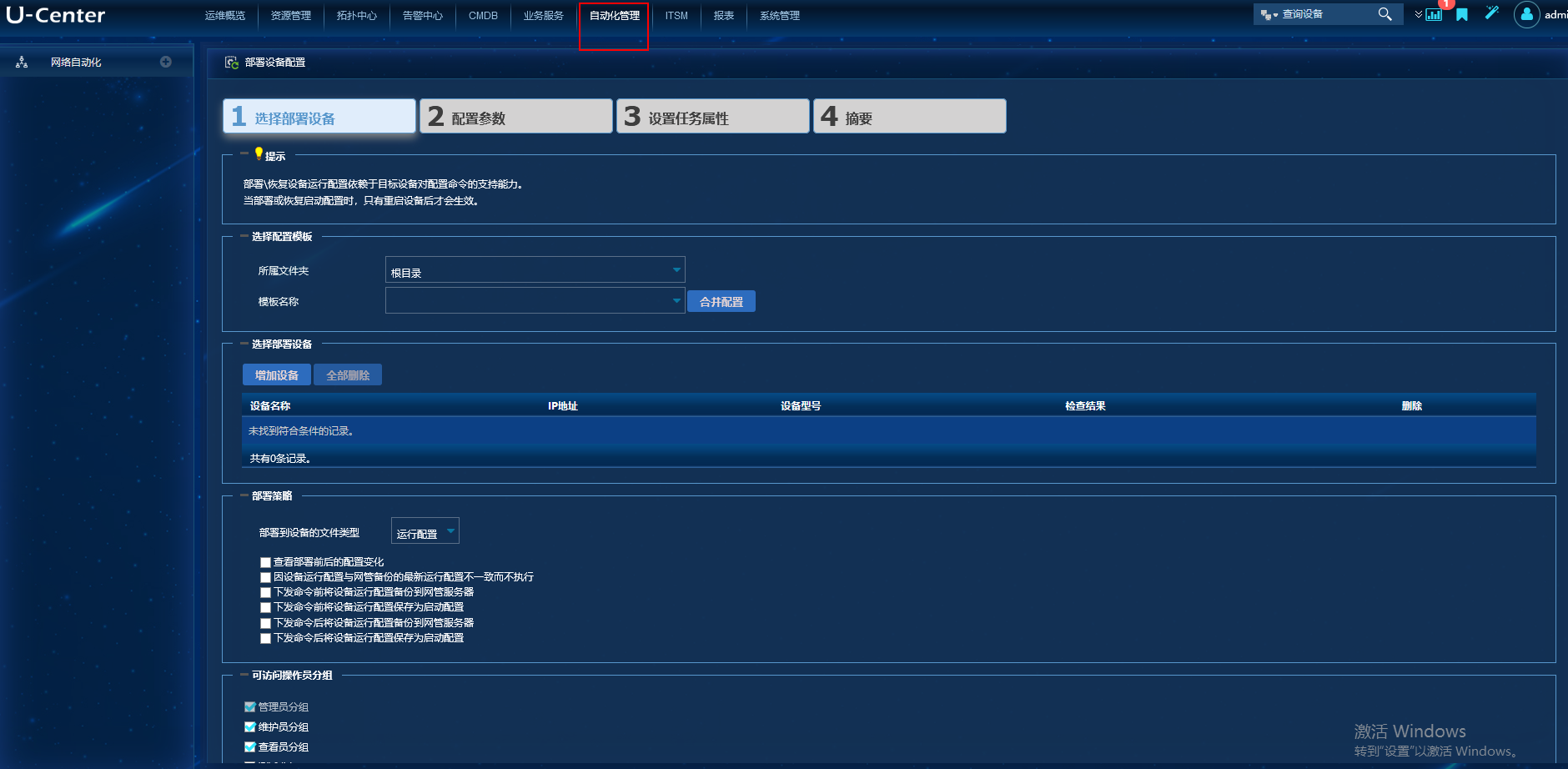Click the lightbulb icon next to 提示

pyautogui.click(x=259, y=153)
